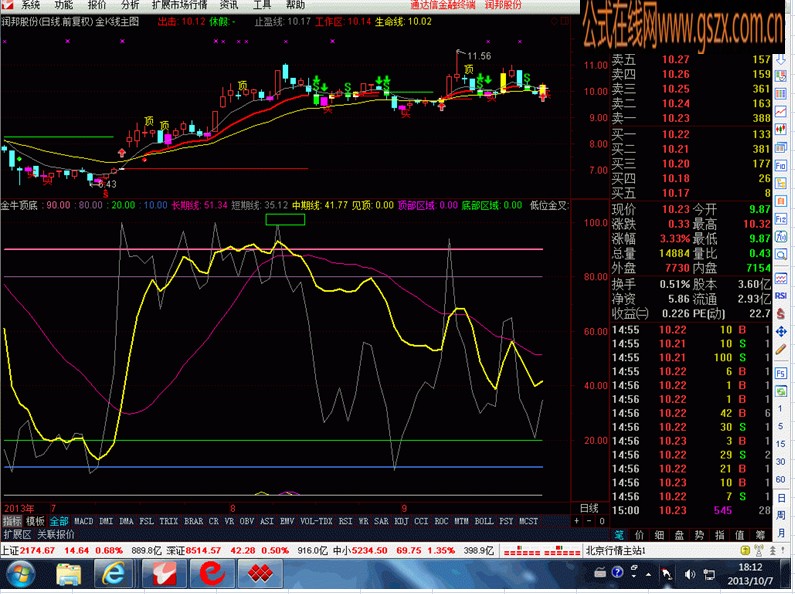Open the stacked windows icon in the sidebar
This screenshot has height=594, width=795.
[x=781, y=147]
